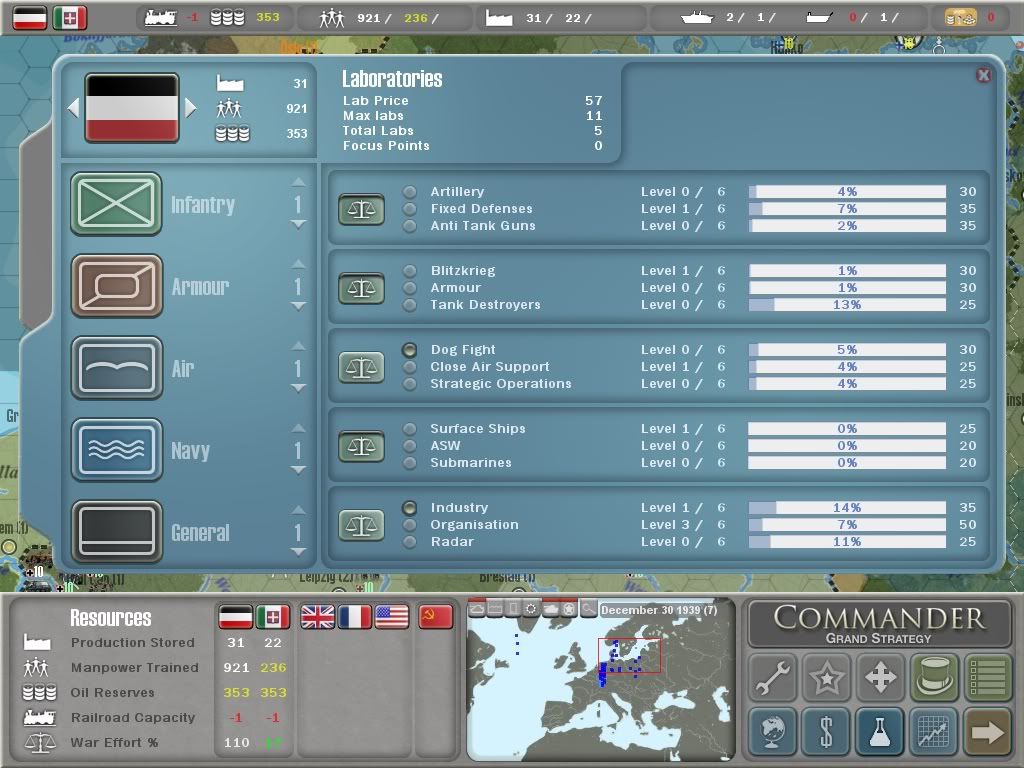Toggle the tank units minimap filter
1024x768 pixels.
pos(551,609)
